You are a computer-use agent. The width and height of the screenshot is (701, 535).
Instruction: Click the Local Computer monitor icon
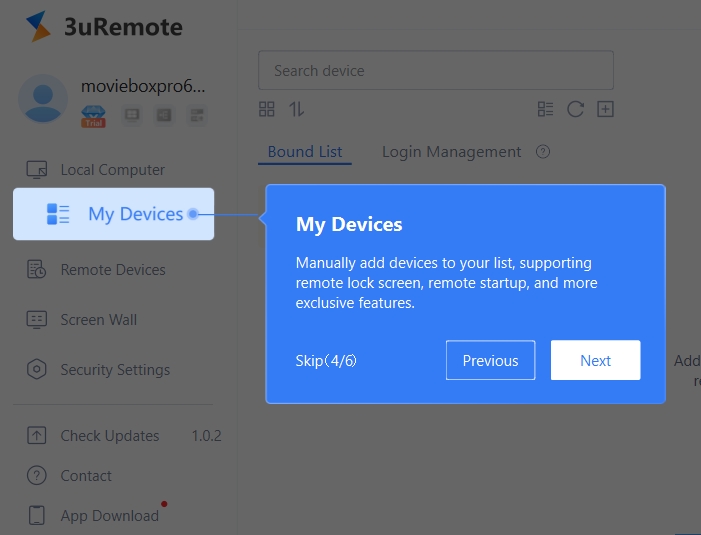[x=37, y=170]
